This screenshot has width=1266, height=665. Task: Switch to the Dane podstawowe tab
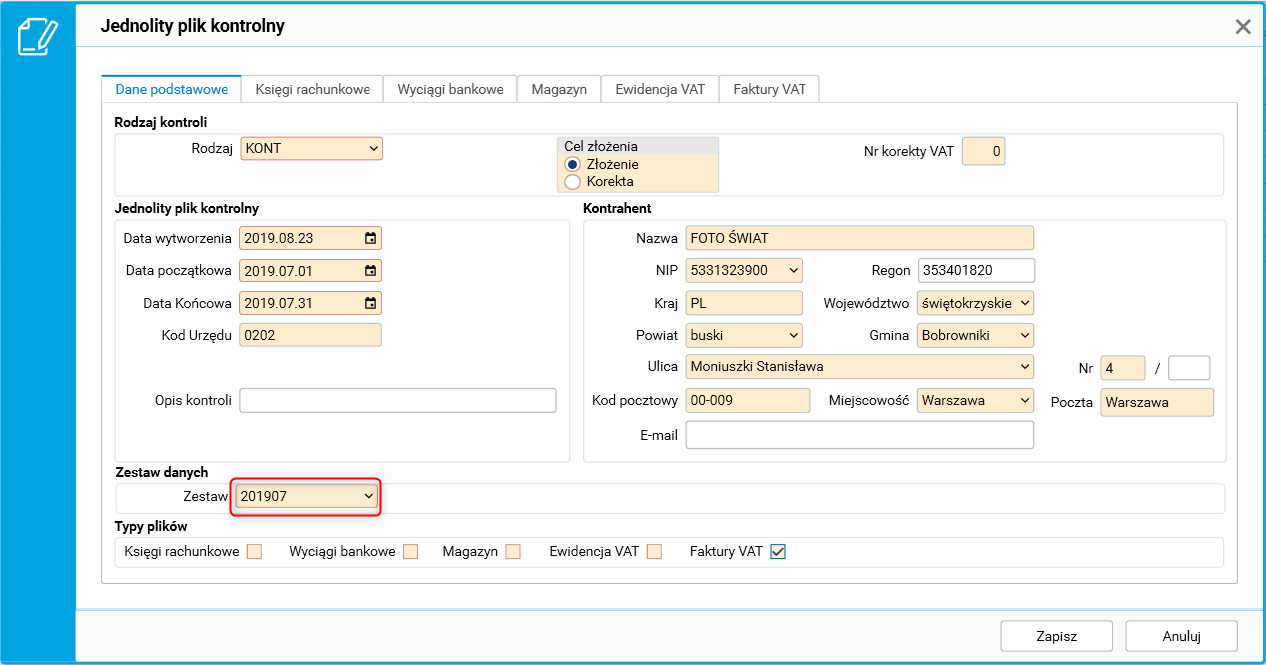pos(172,89)
